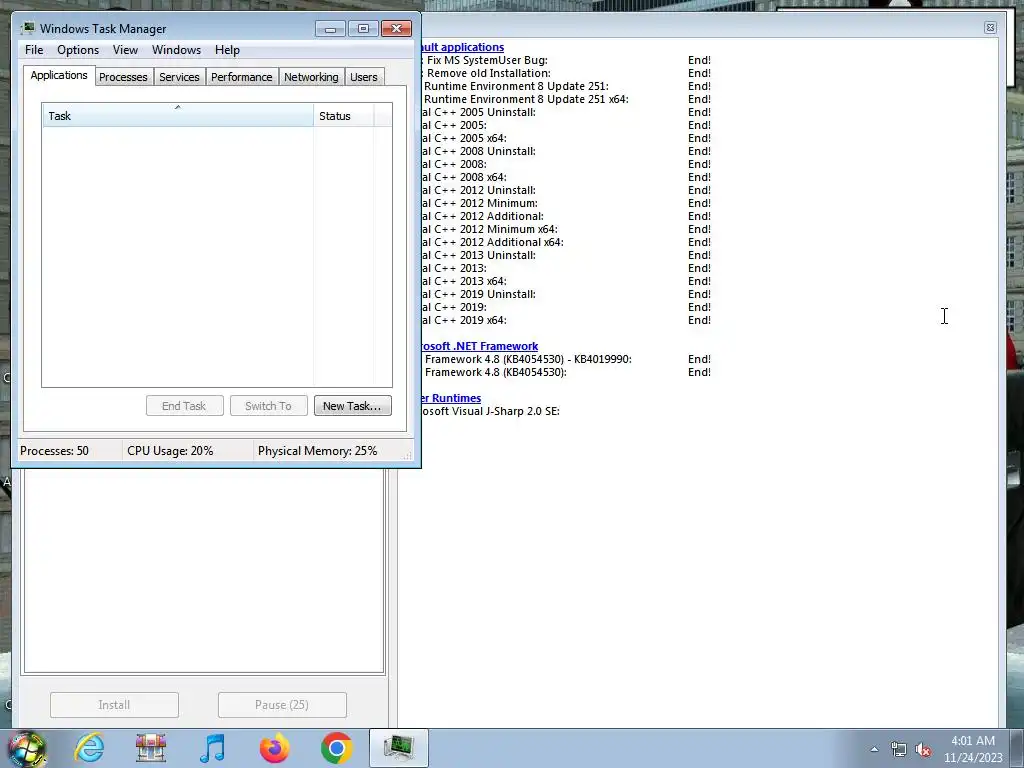
Task: Select 'Runtime Environment 8 Update 251 x64:' line
Action: pos(526,99)
